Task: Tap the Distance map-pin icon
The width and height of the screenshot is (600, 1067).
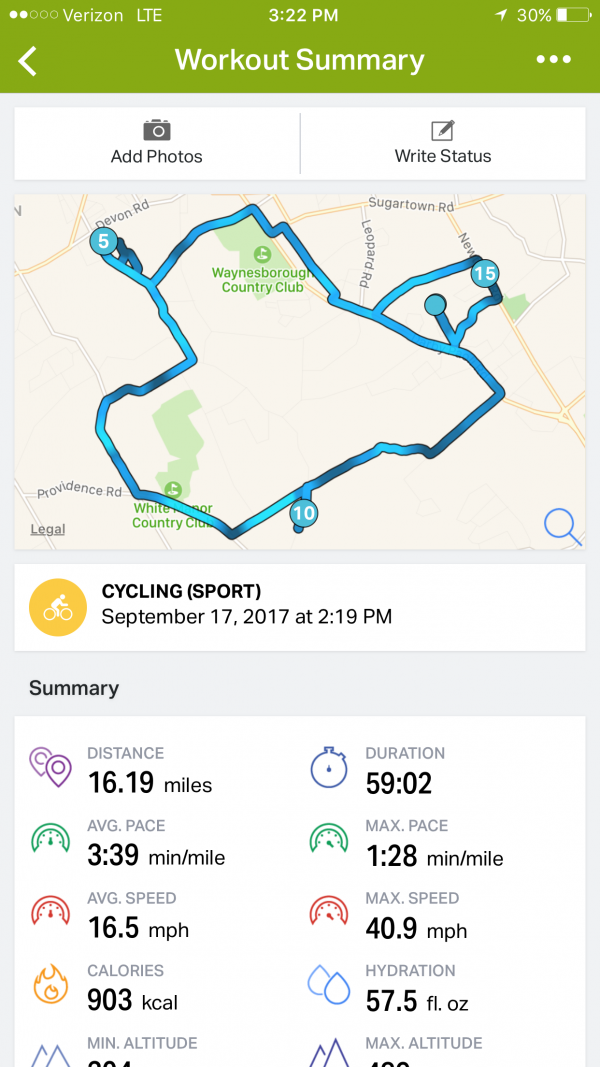Action: click(51, 769)
